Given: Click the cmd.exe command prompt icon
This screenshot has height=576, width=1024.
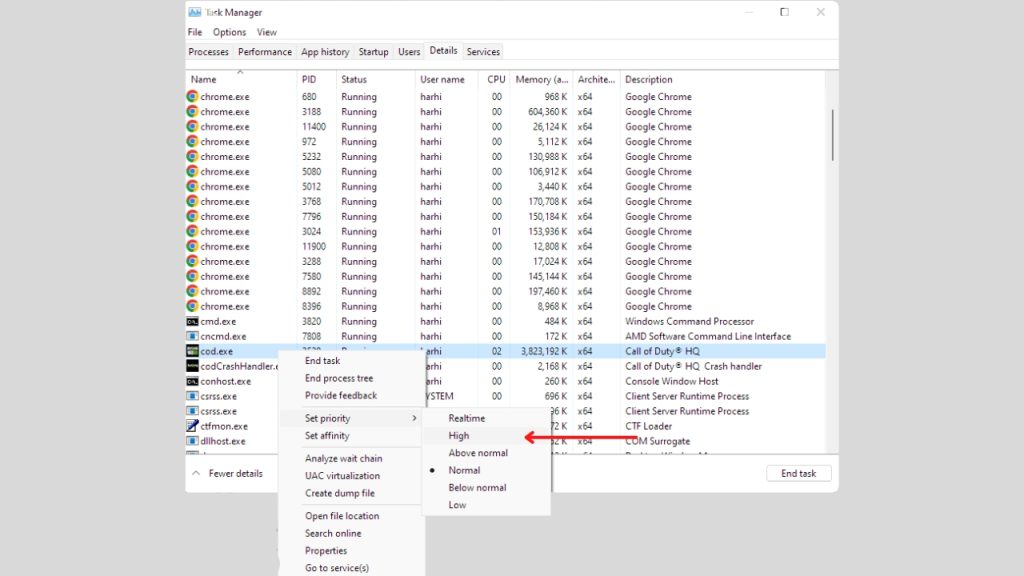Looking at the screenshot, I should [192, 322].
